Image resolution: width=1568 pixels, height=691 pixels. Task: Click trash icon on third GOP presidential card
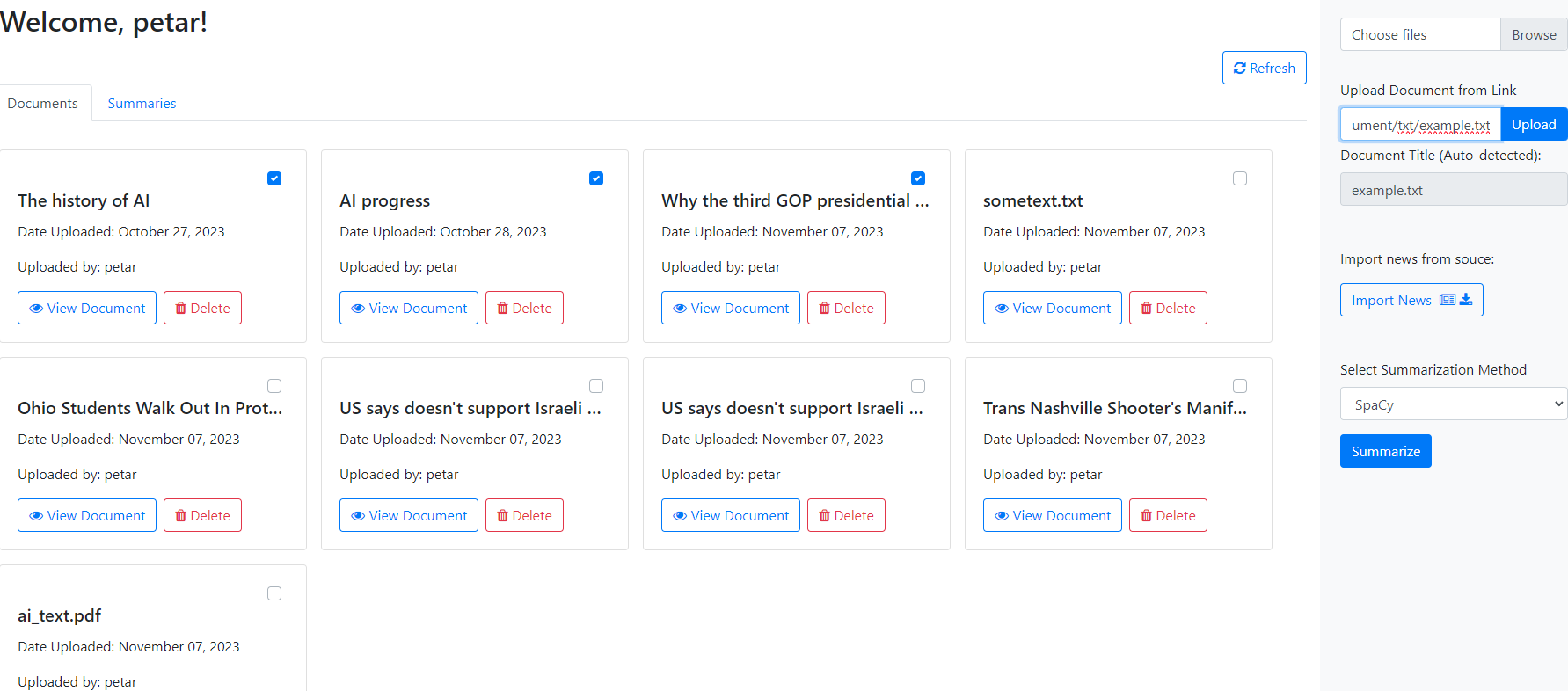click(825, 309)
